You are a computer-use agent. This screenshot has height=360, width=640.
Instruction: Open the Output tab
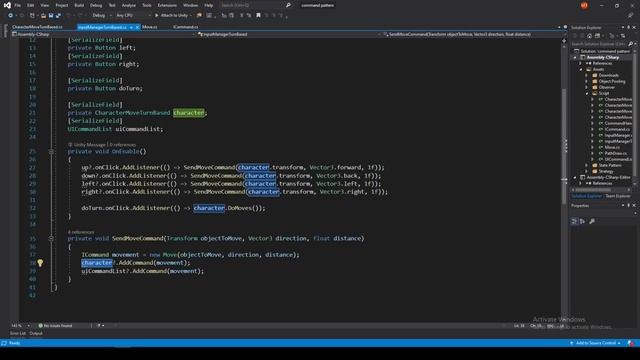coord(36,333)
